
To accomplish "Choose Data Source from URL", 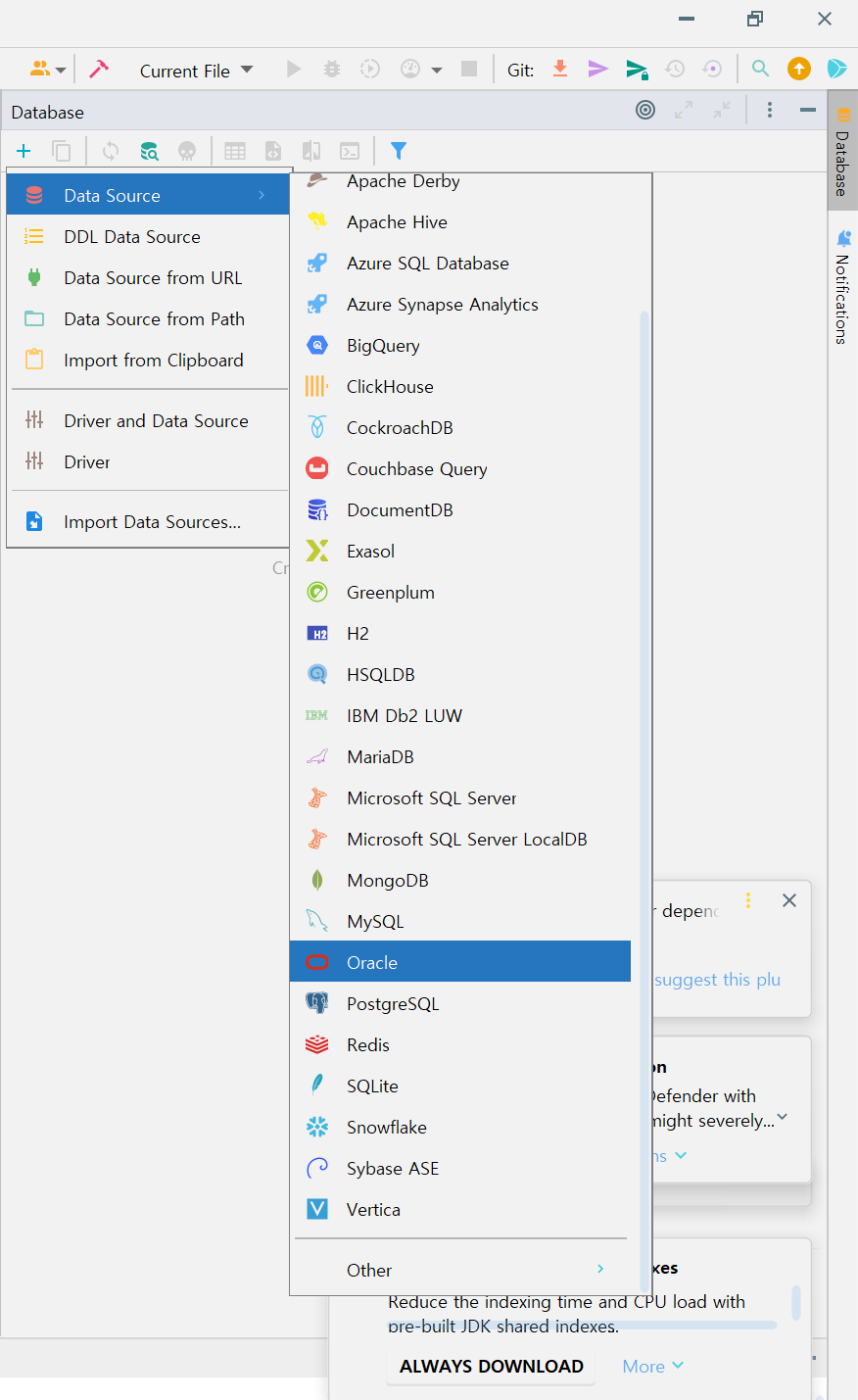I will pos(148,277).
